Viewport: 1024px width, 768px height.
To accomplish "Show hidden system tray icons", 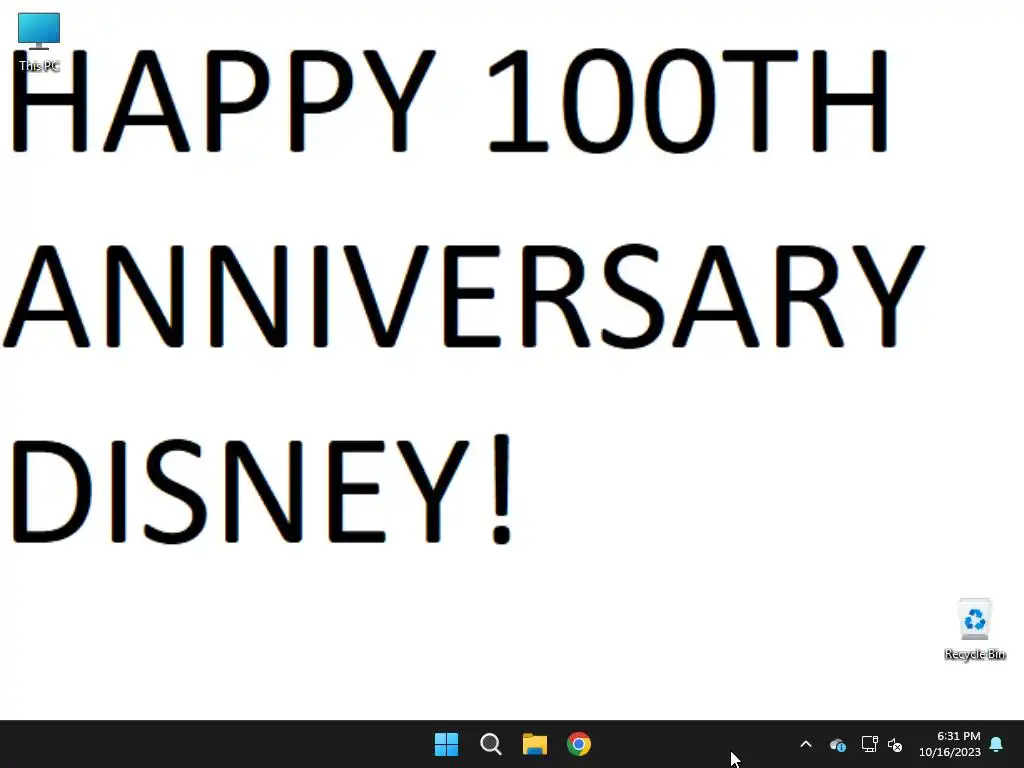I will [x=806, y=744].
